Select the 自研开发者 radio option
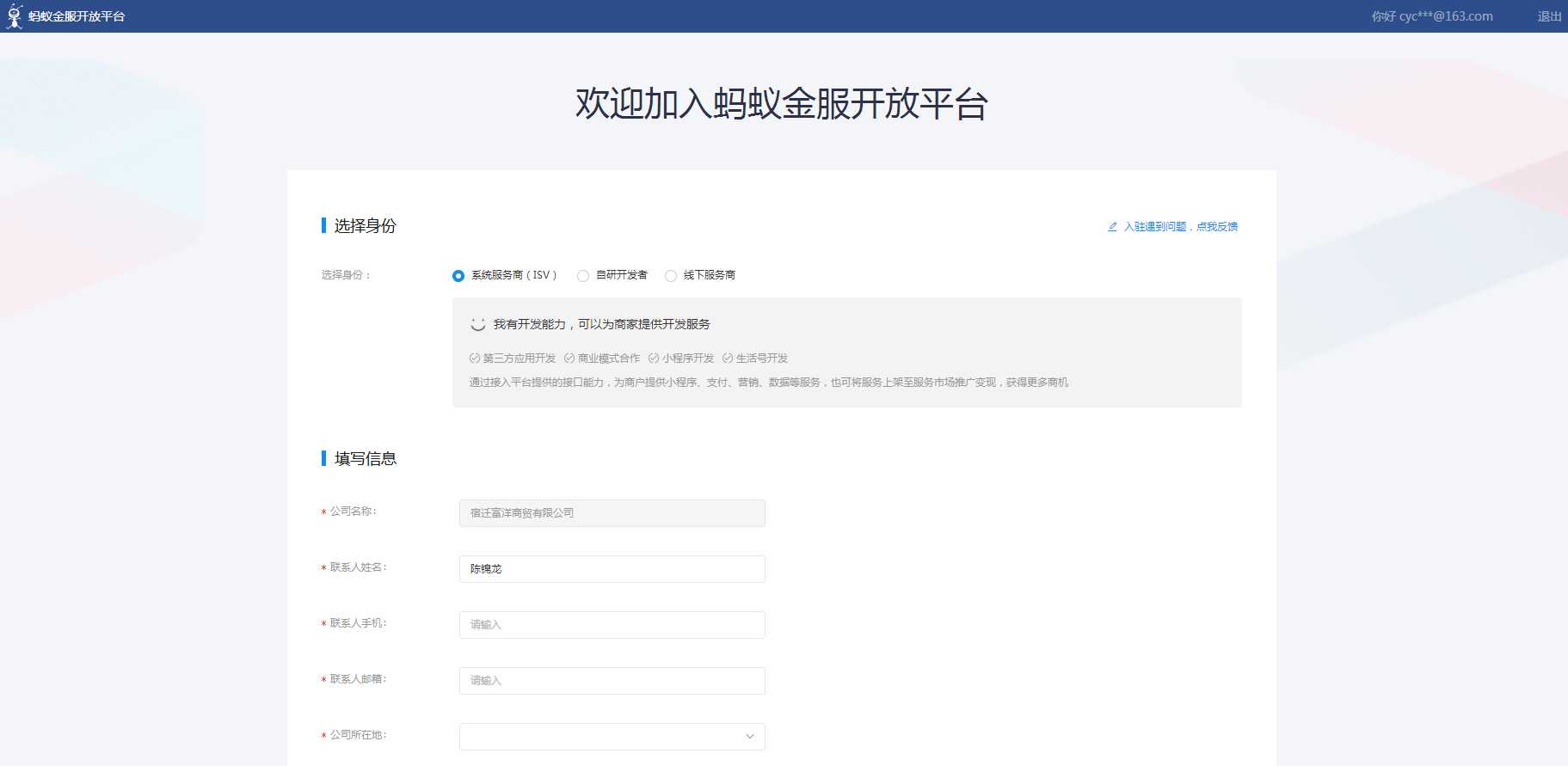This screenshot has width=1568, height=766. [583, 276]
